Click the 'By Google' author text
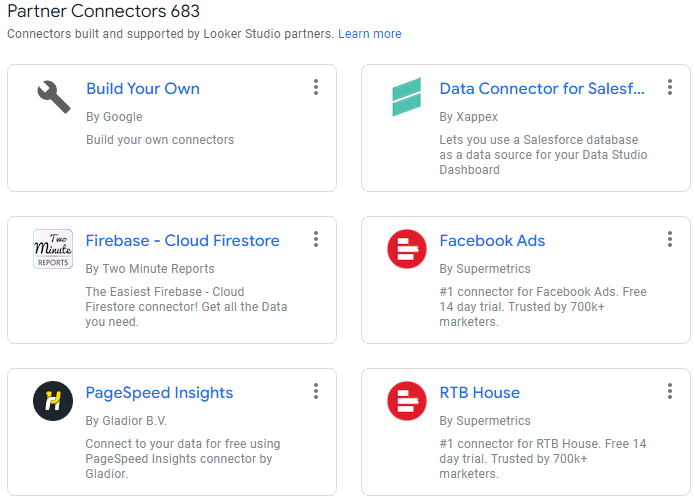This screenshot has width=695, height=499. tap(114, 117)
